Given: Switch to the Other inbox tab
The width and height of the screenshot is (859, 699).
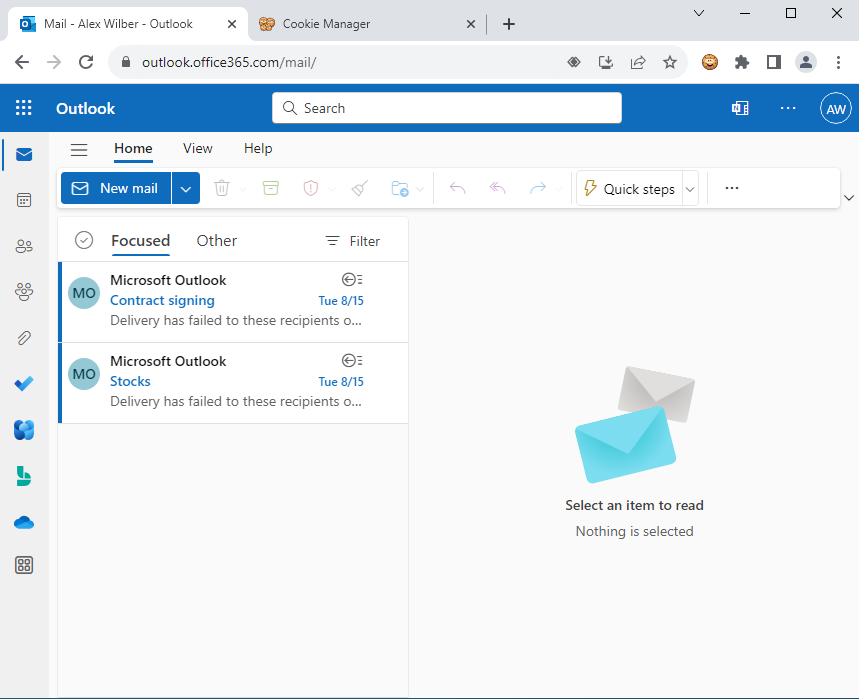Looking at the screenshot, I should 216,240.
